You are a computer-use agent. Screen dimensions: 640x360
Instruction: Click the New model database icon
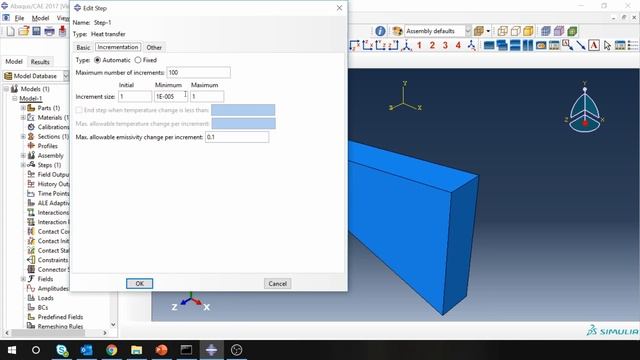point(11,31)
